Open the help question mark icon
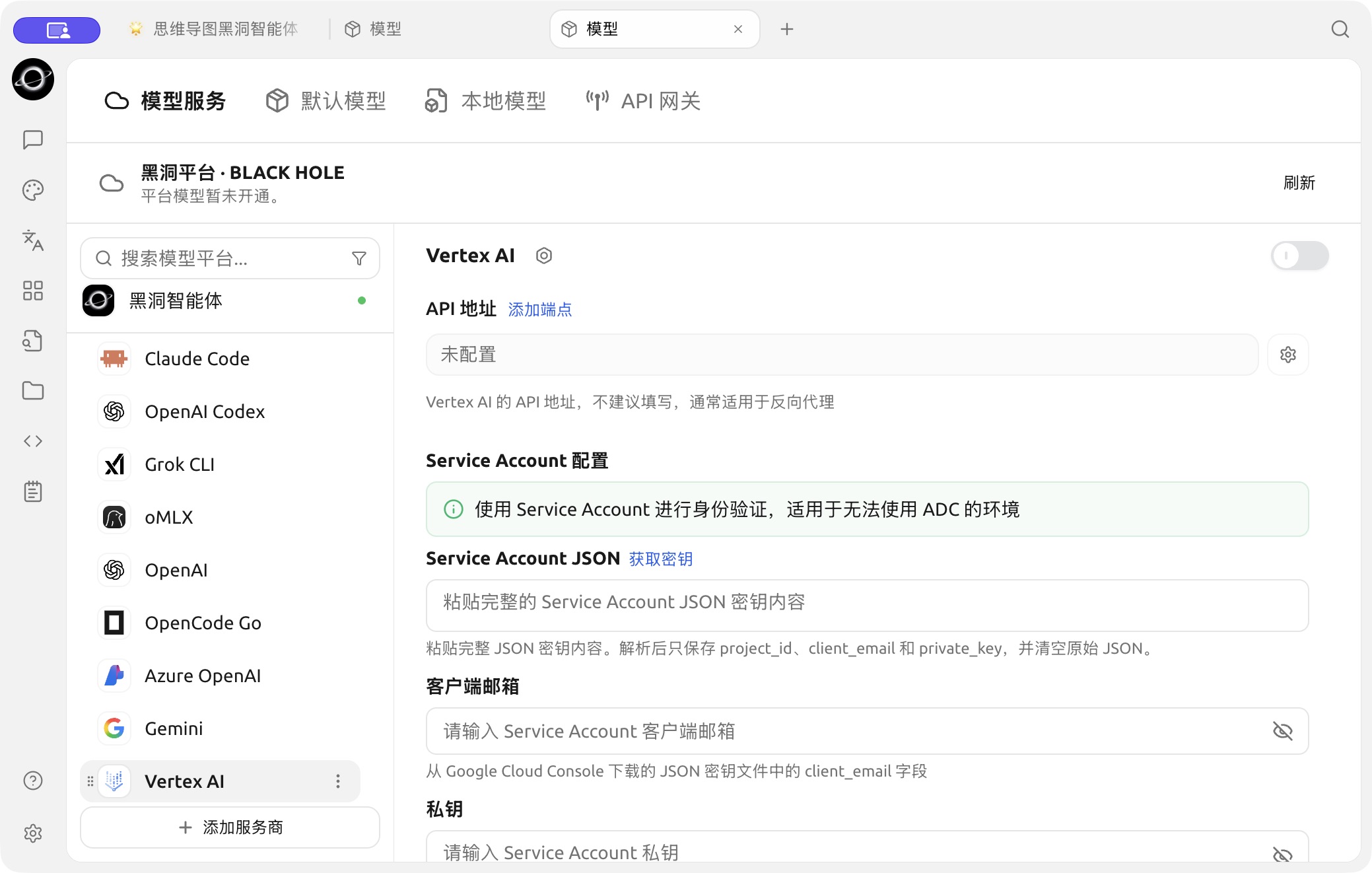Image resolution: width=1372 pixels, height=873 pixels. [33, 781]
